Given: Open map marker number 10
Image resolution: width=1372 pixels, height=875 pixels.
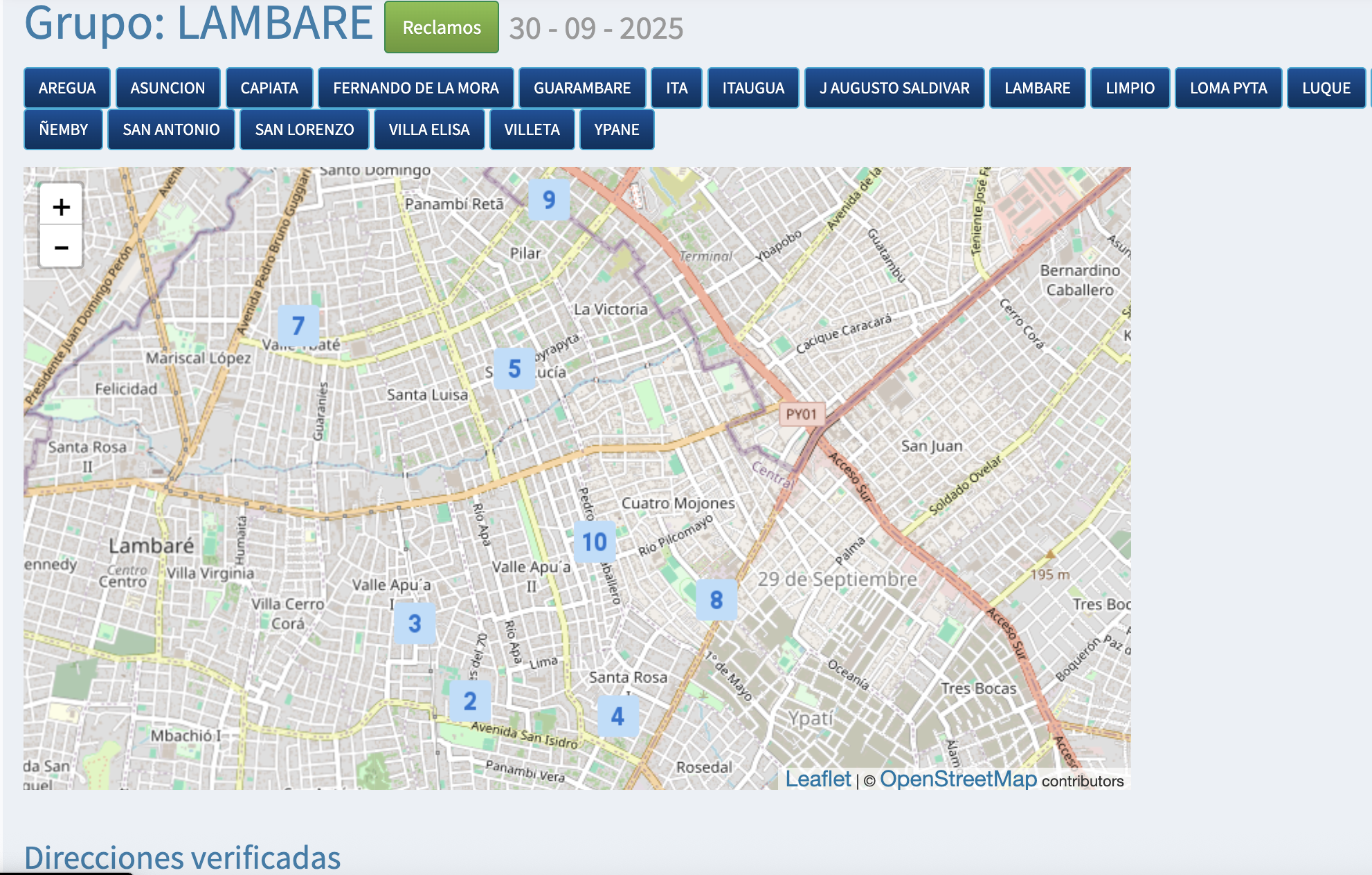Looking at the screenshot, I should point(594,542).
